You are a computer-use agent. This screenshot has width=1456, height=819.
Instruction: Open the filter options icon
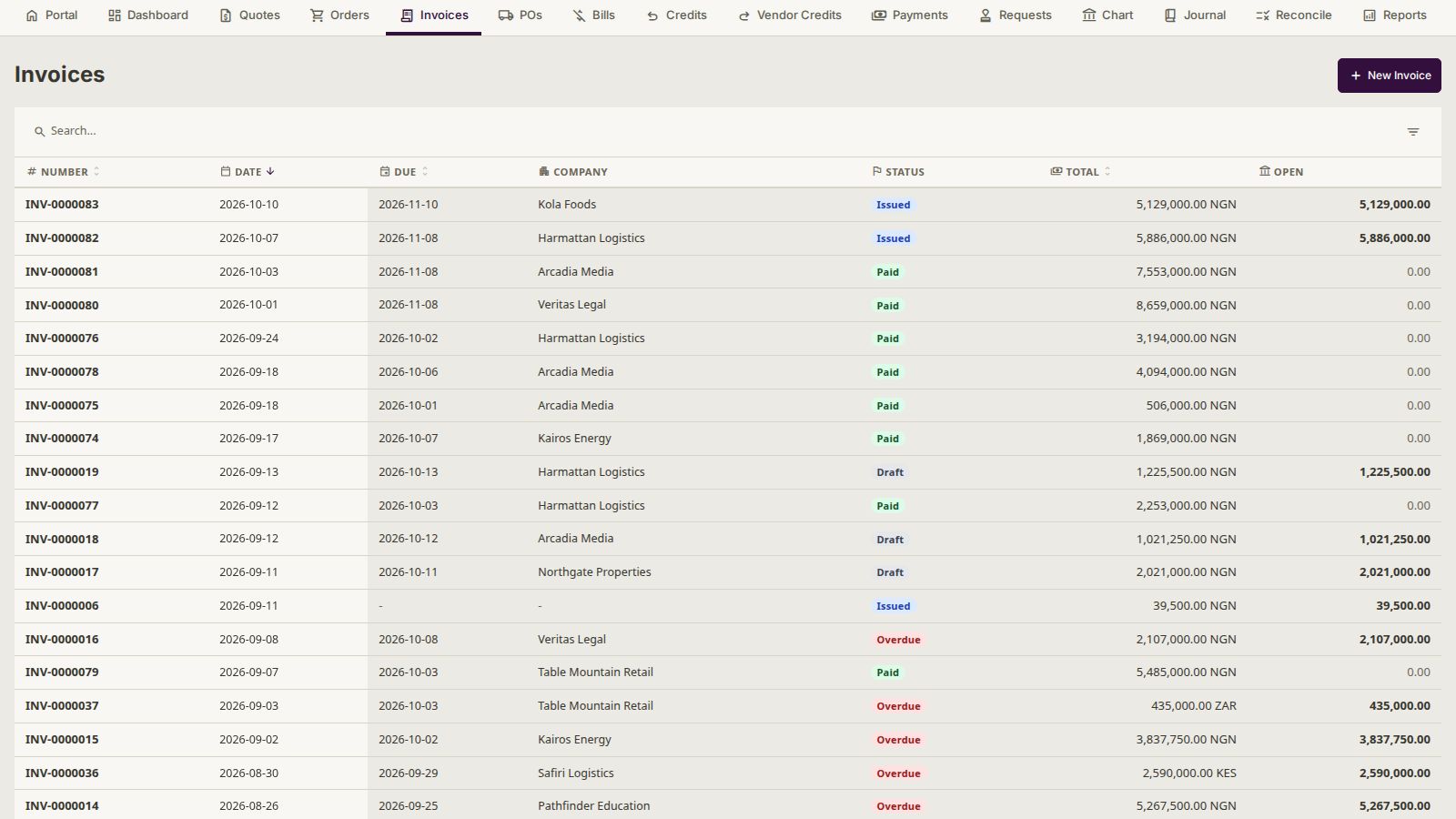coord(1413,132)
